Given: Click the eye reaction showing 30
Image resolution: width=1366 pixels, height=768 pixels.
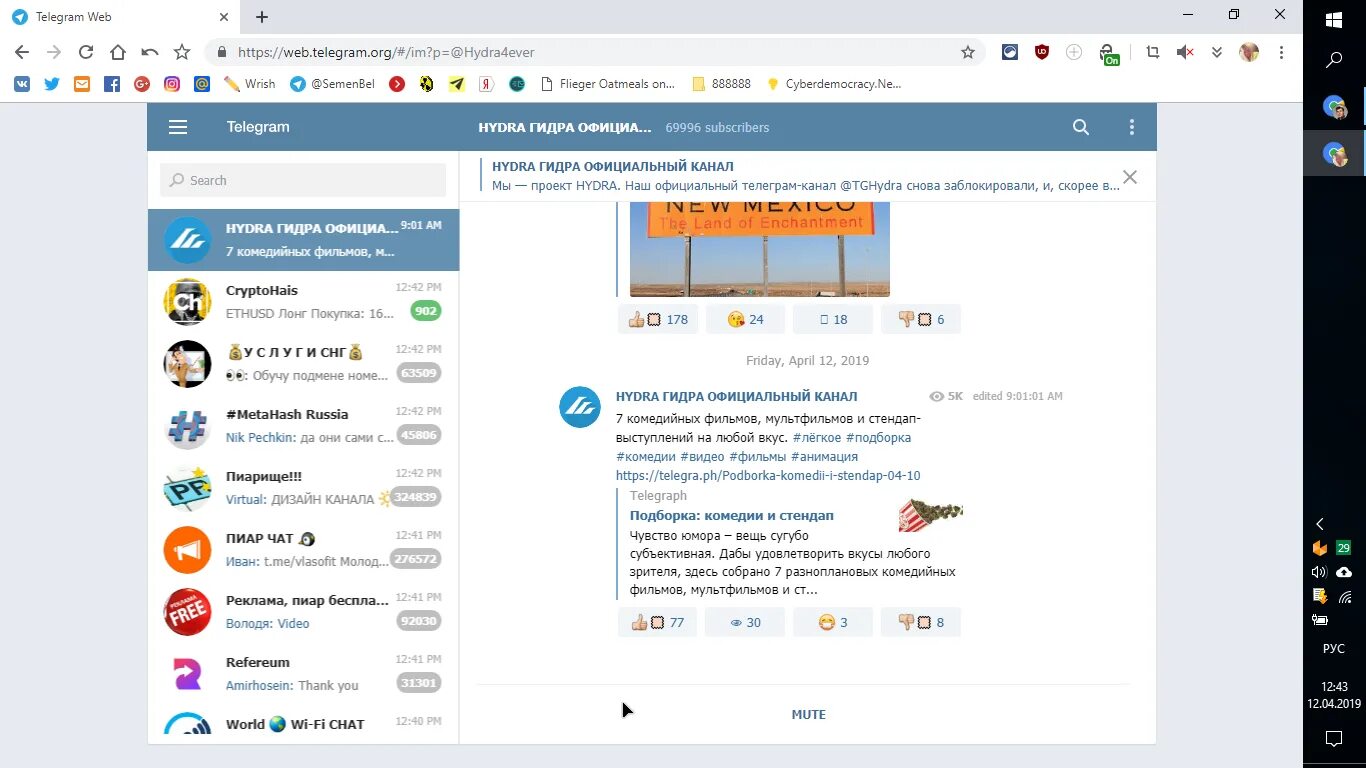Looking at the screenshot, I should 745,622.
